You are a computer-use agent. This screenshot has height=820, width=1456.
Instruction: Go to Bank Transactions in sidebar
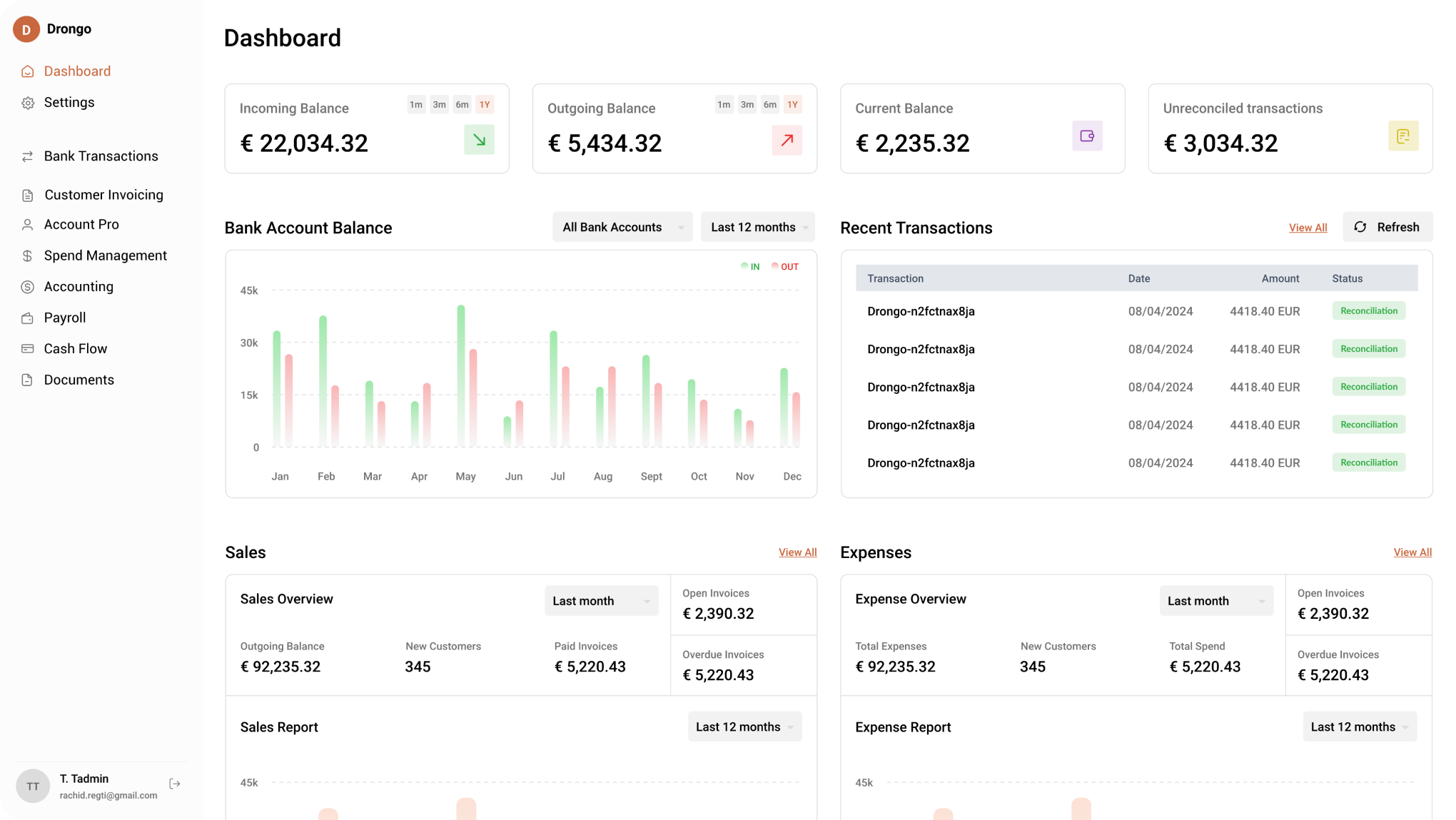[x=101, y=156]
